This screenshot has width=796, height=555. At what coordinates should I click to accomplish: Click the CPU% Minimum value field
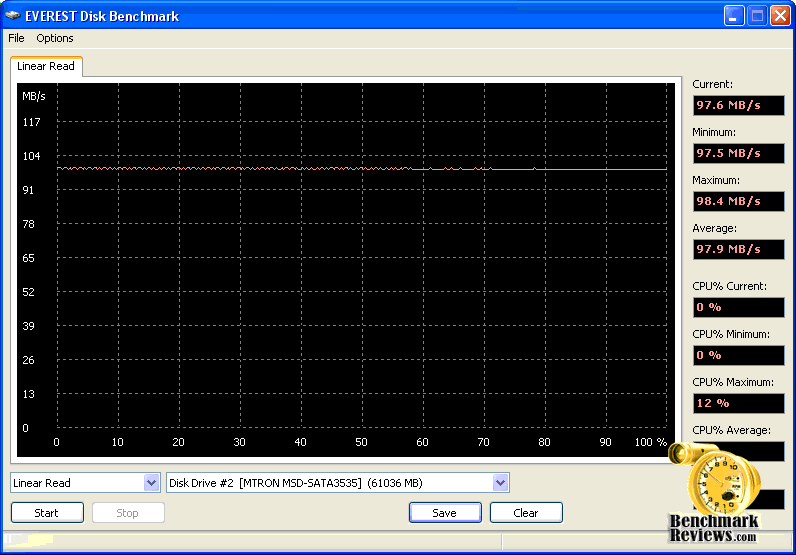[739, 355]
